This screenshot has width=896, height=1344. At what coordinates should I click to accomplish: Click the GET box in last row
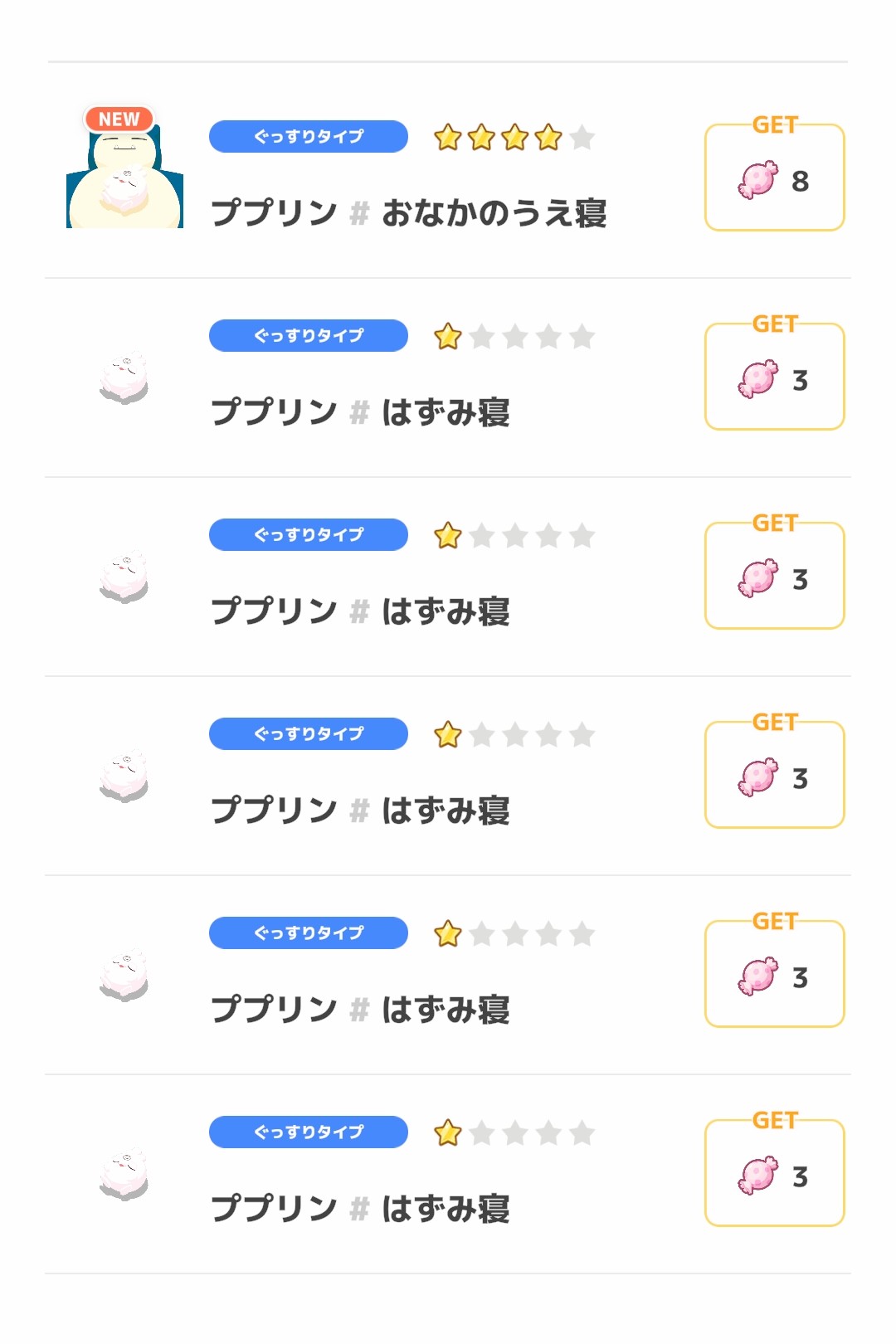point(775,1170)
